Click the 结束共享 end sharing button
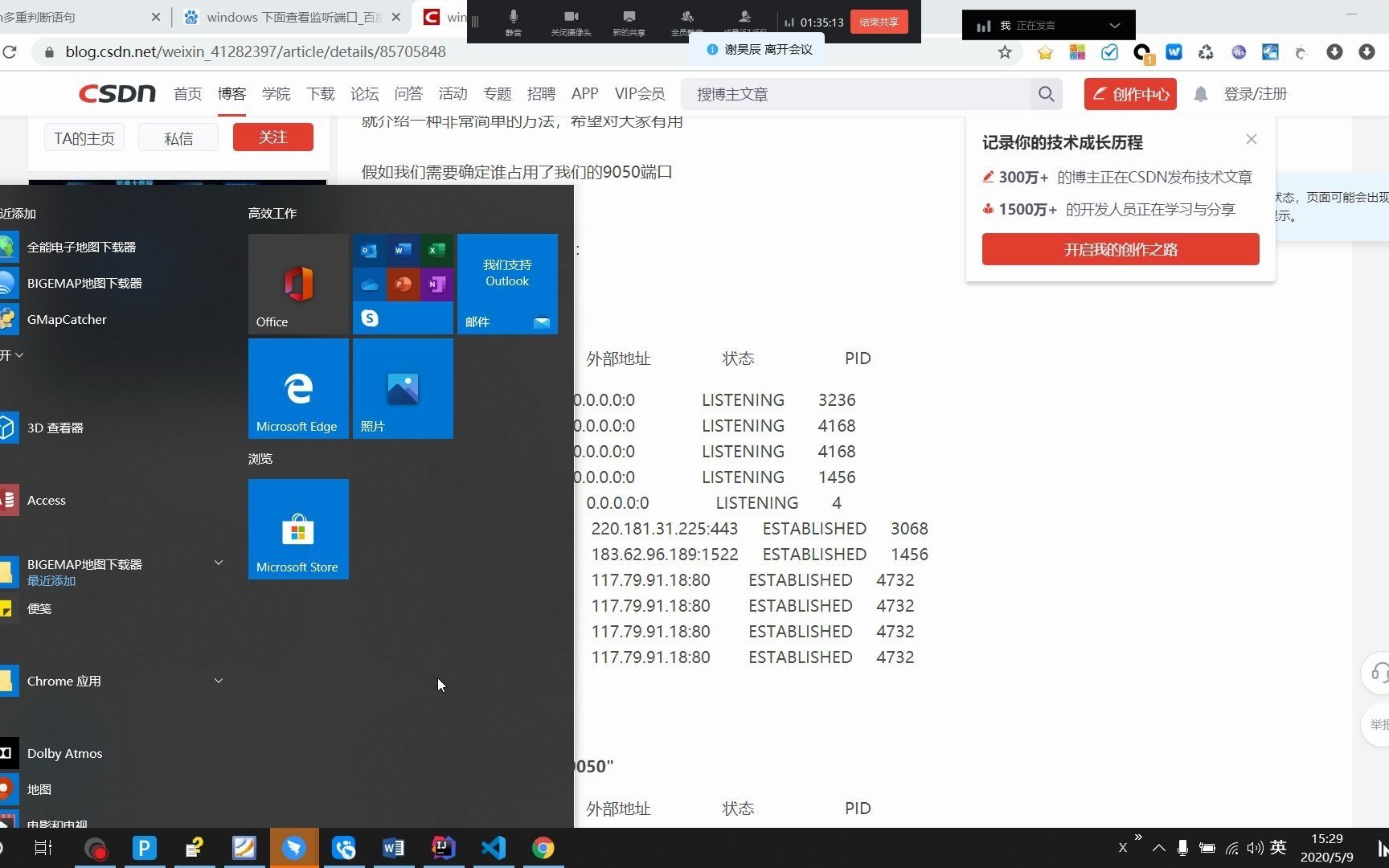This screenshot has height=868, width=1389. pos(879,23)
